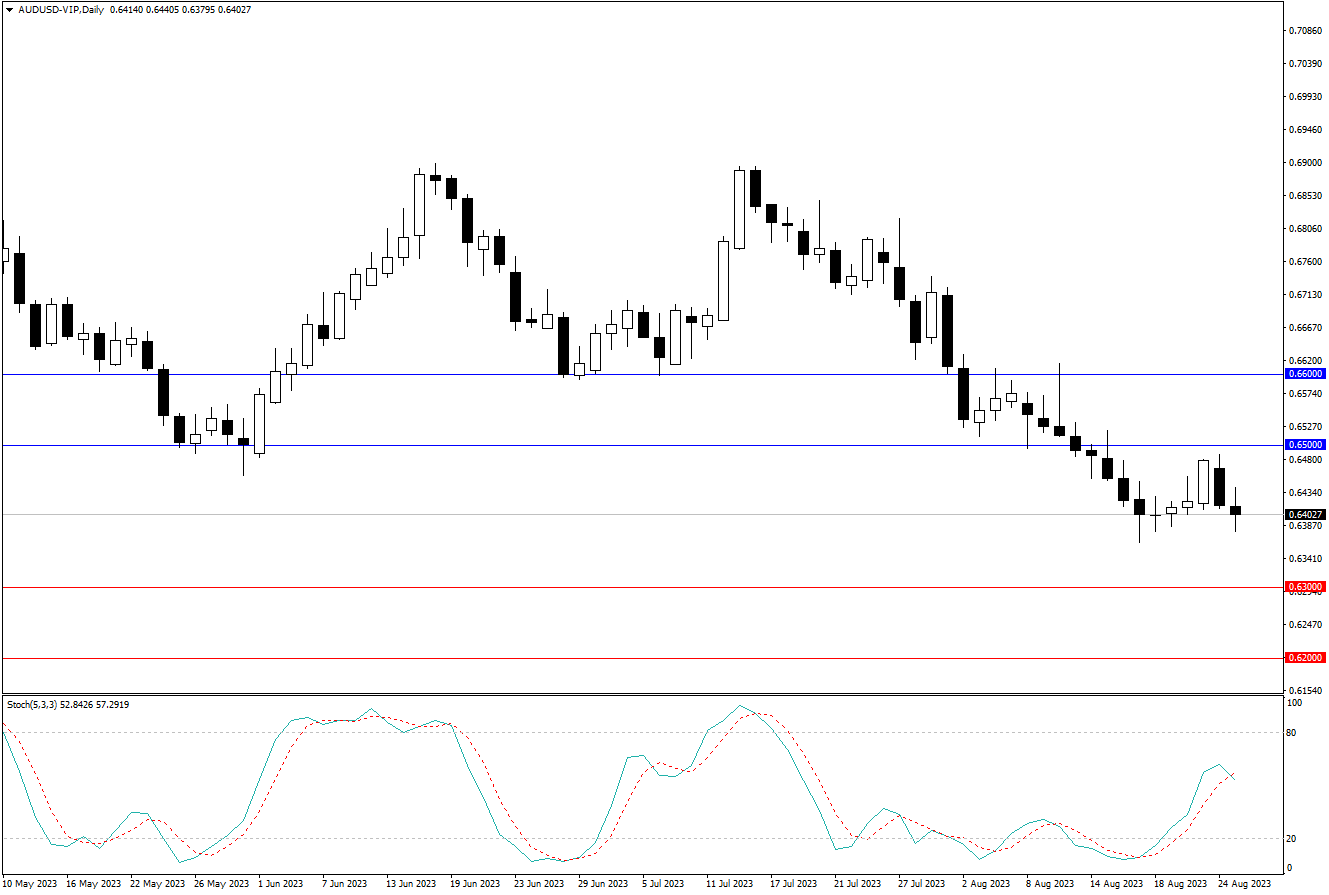The height and width of the screenshot is (895, 1329).
Task: Click the 100 level on stochastic scale
Action: point(1293,703)
